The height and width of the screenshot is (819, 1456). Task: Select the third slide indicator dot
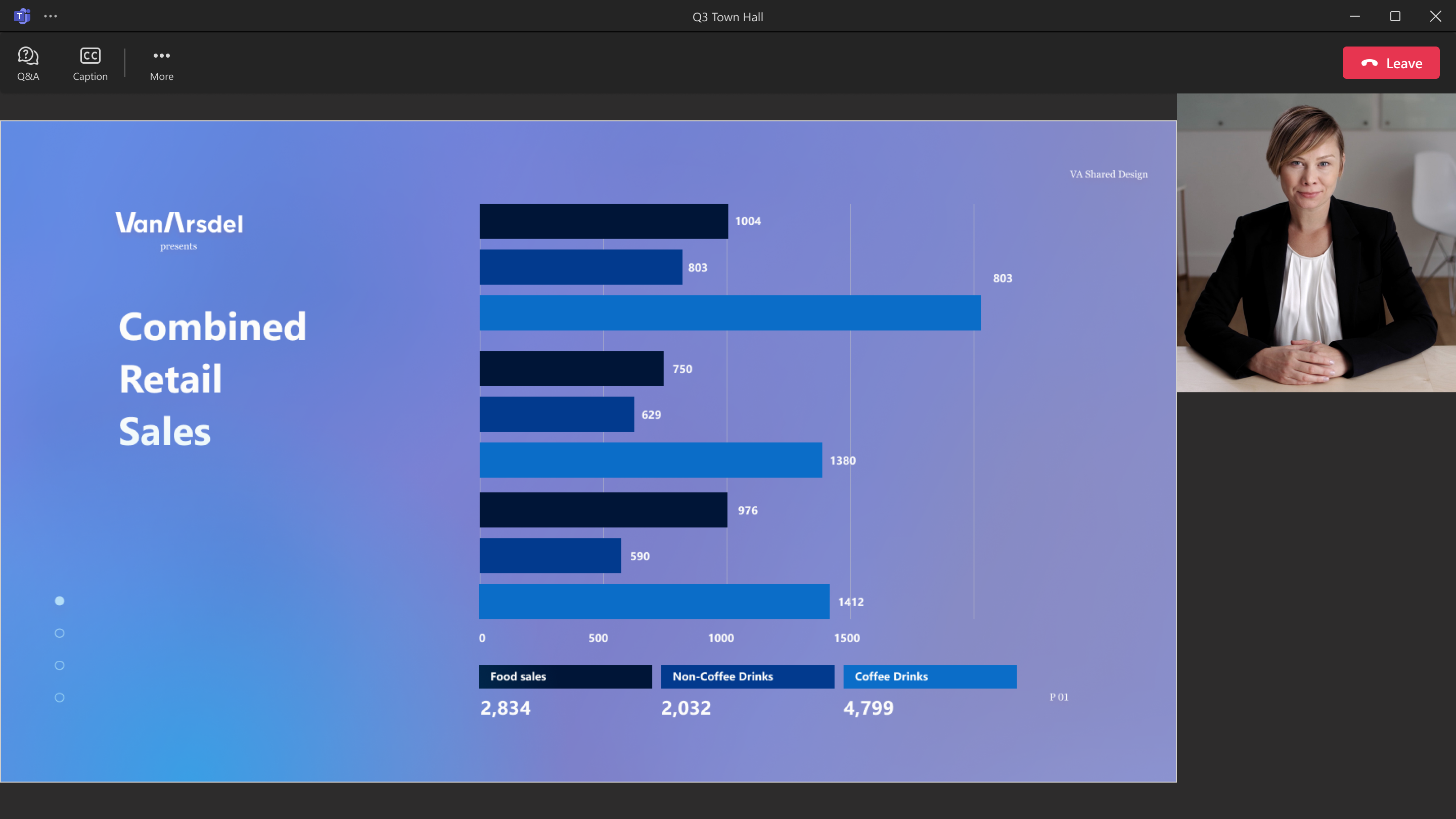[59, 665]
